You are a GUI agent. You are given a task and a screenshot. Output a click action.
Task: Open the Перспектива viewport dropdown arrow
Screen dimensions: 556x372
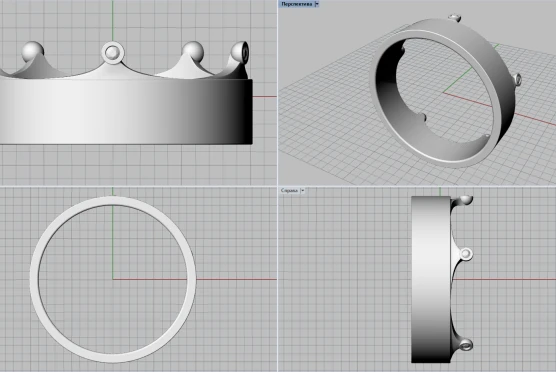[x=317, y=4]
